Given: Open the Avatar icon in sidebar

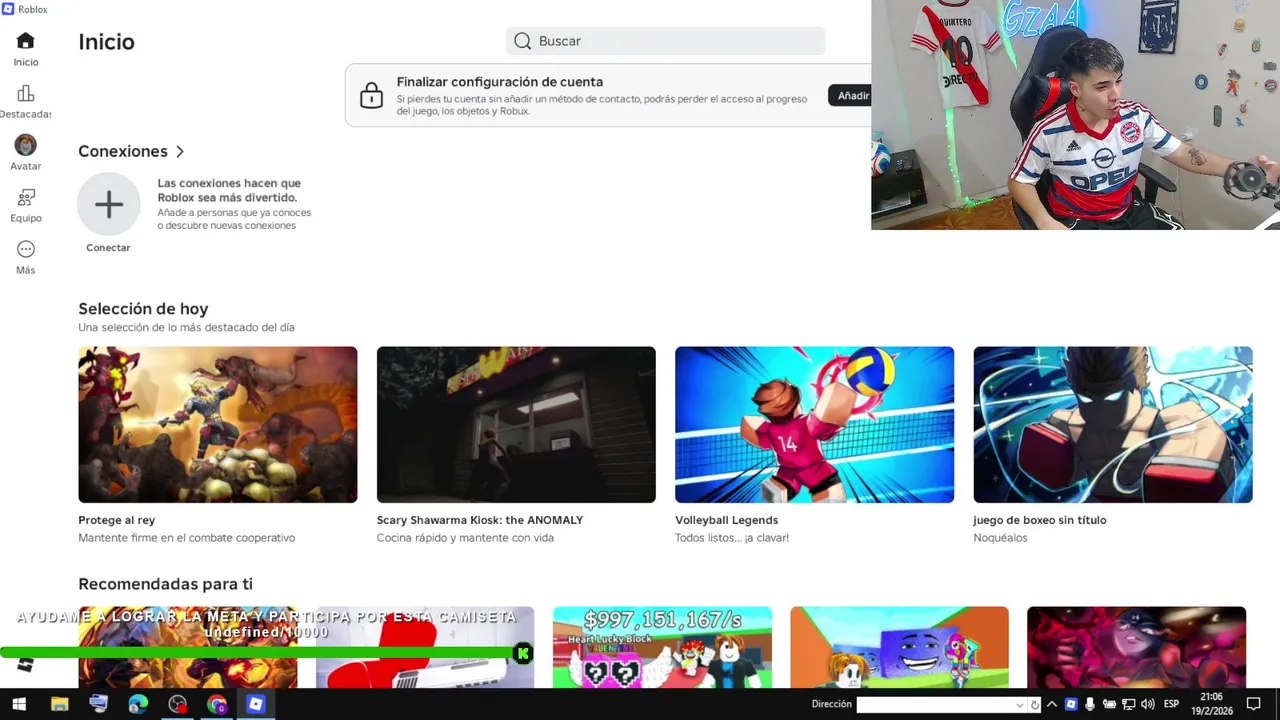Looking at the screenshot, I should [x=26, y=145].
